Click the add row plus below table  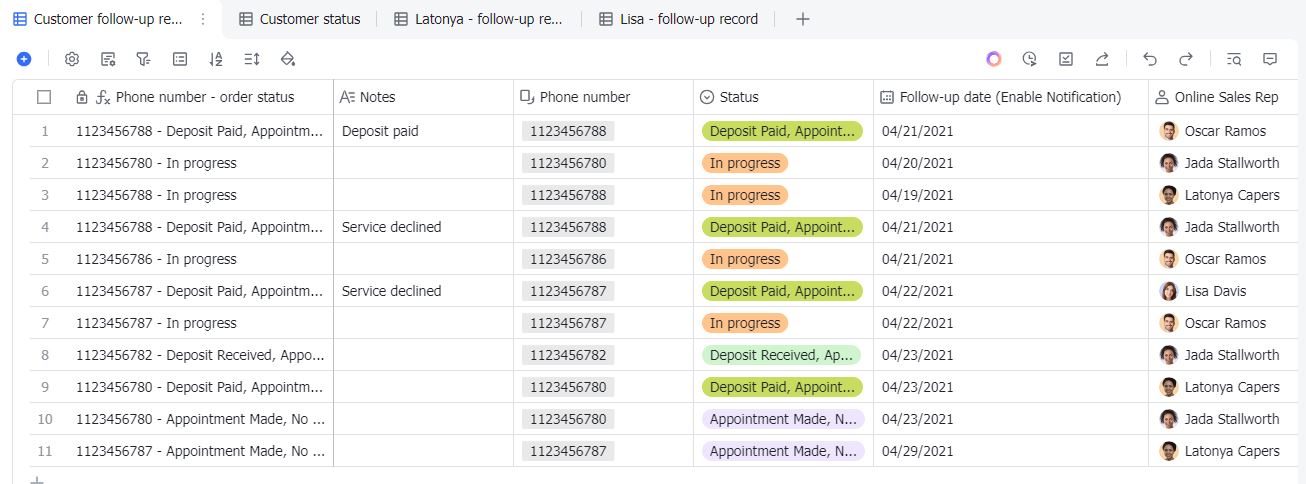pos(37,480)
